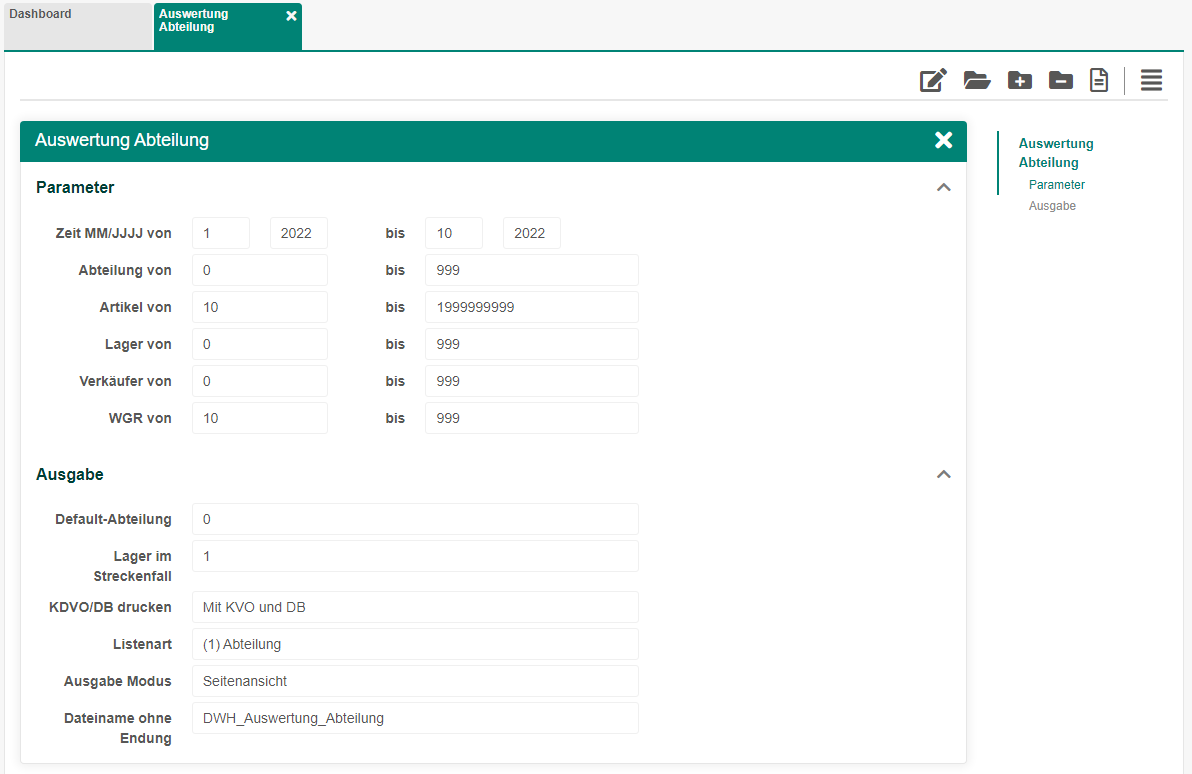Jump to Ausgabe in side navigation

[x=1052, y=206]
